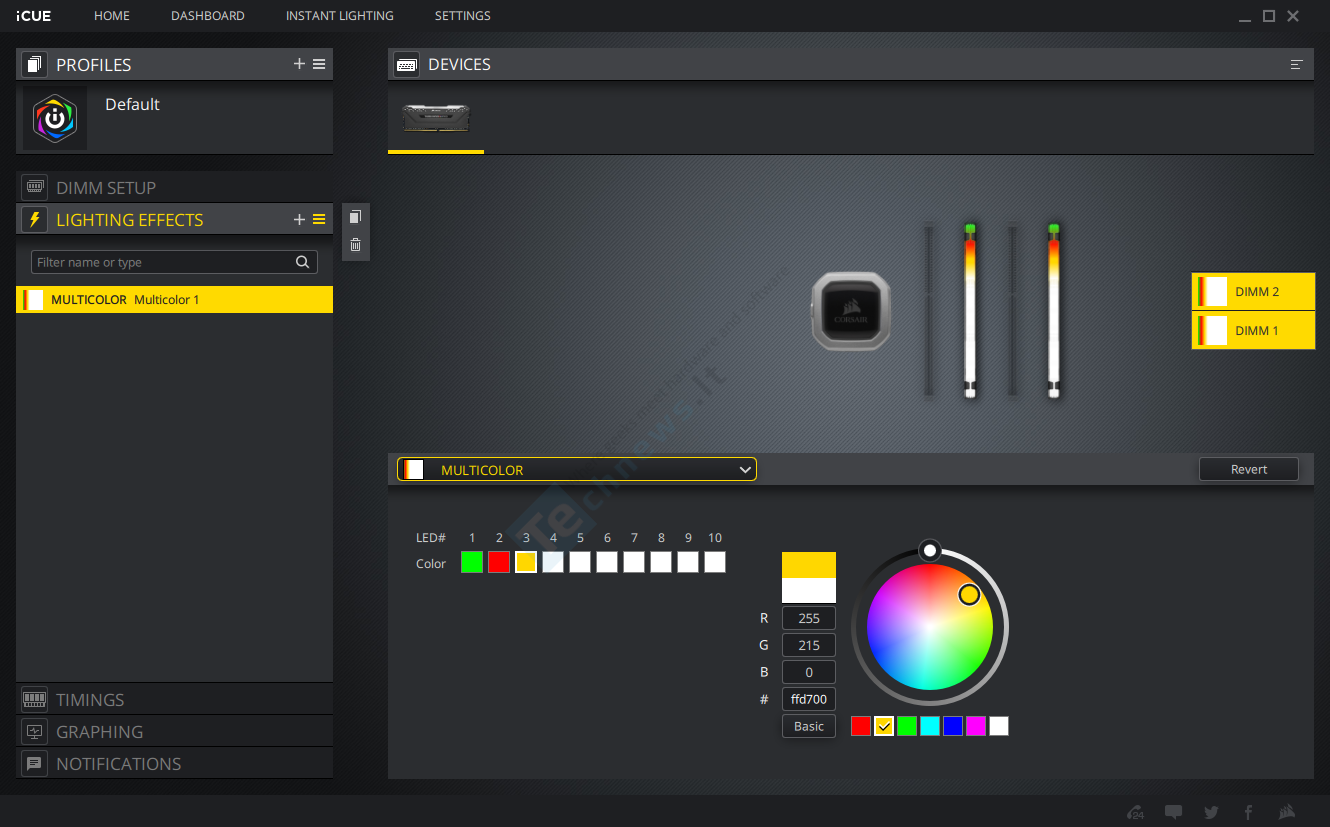This screenshot has height=827, width=1330.
Task: Click the hex color field ffd700
Action: pos(809,699)
